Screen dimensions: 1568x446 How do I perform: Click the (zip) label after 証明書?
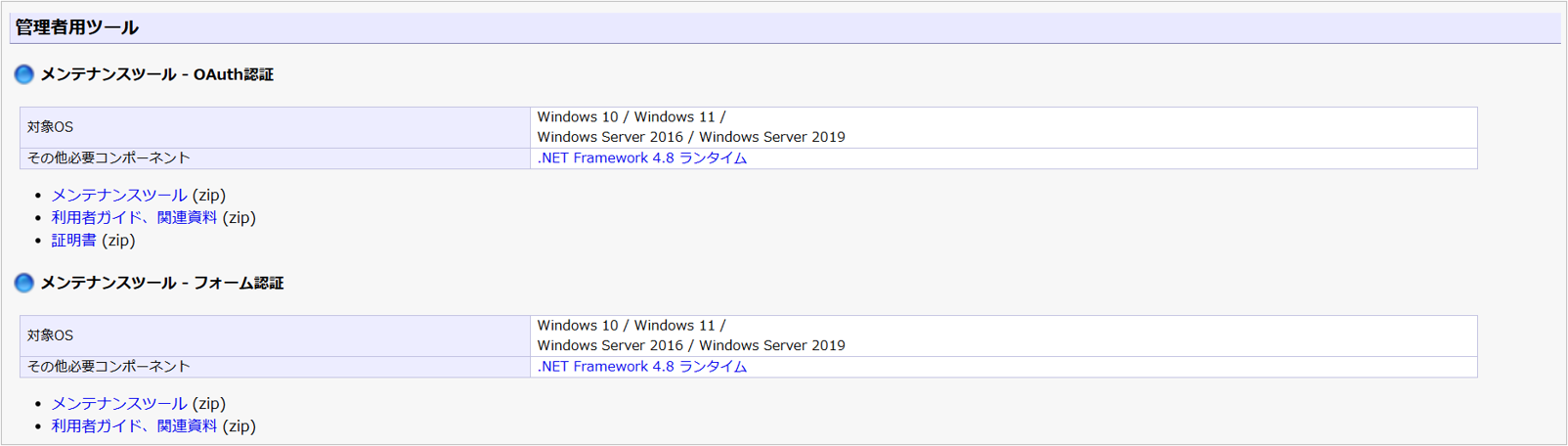click(x=118, y=241)
